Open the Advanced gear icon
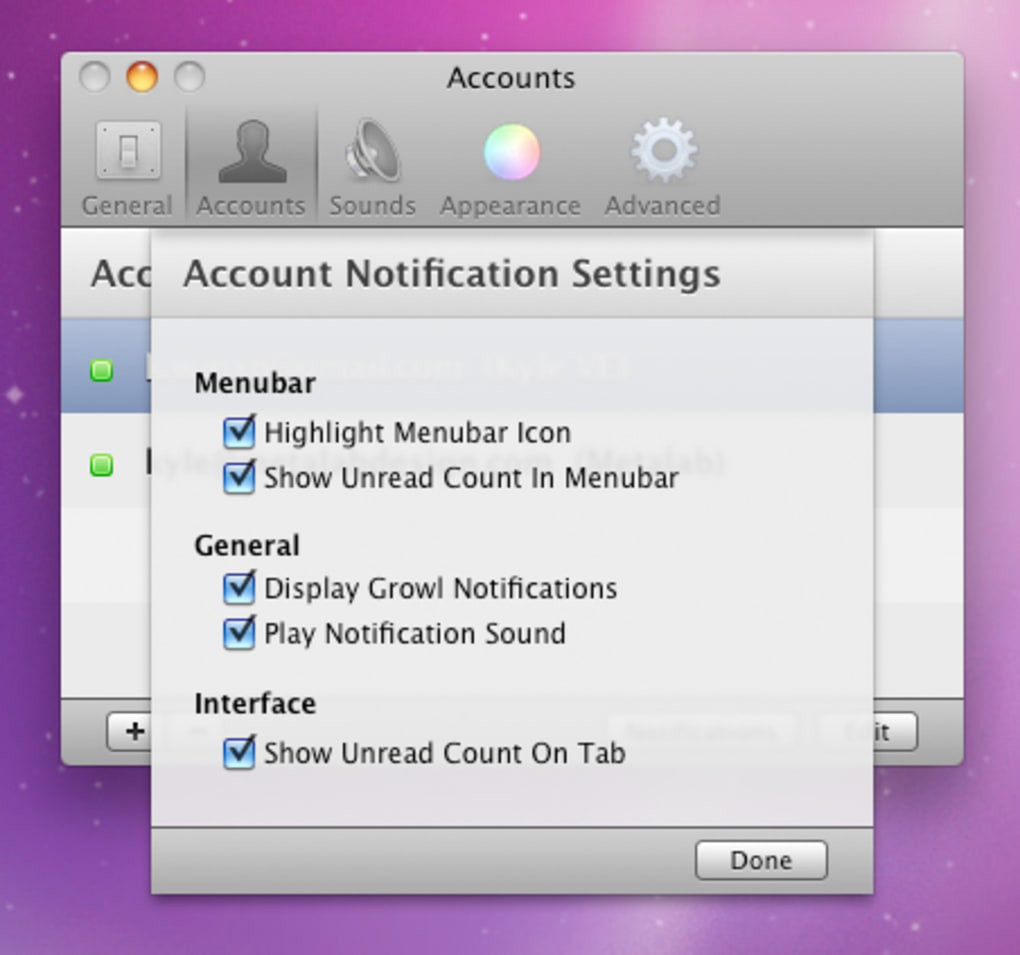The height and width of the screenshot is (955, 1020). (664, 150)
